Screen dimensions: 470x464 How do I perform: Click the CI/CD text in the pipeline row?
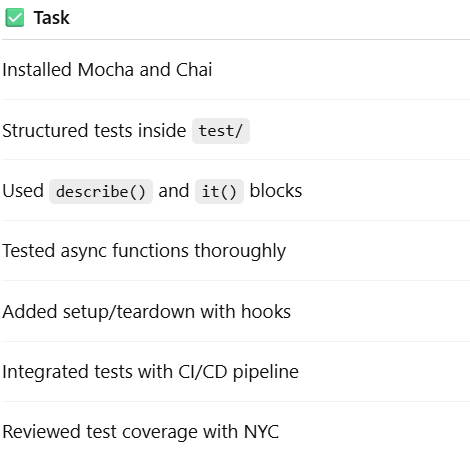point(203,372)
